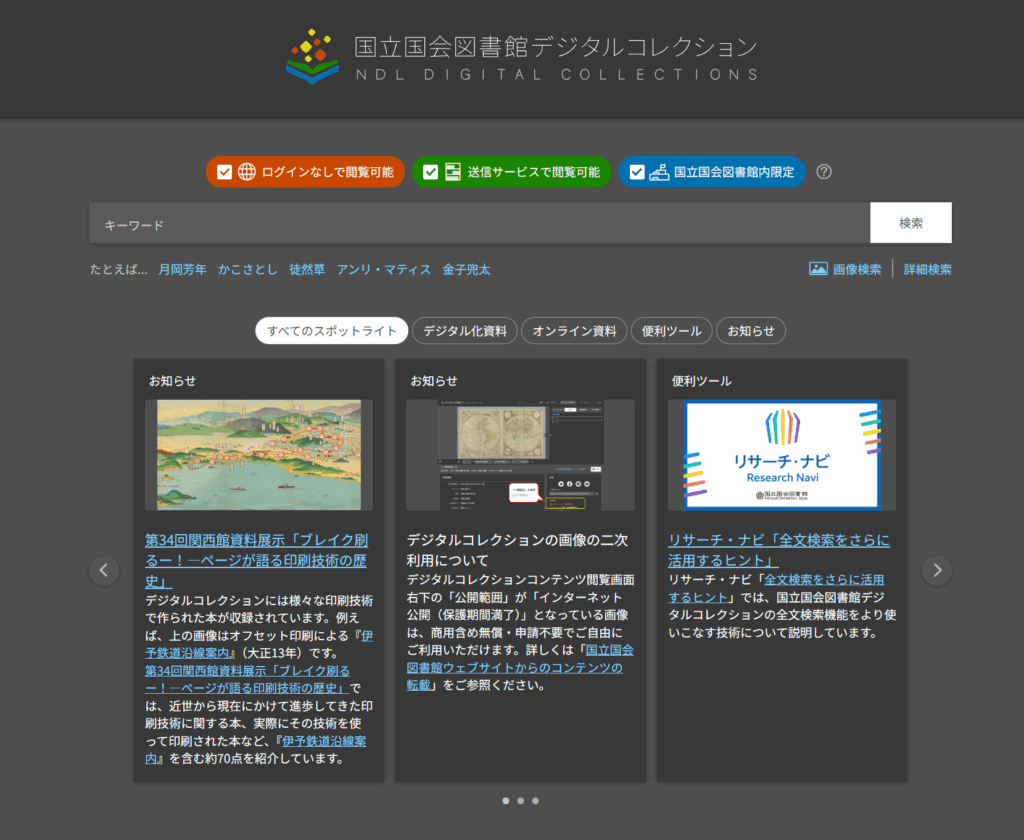Open the リサーチ・ナビ banner thumbnail
Viewport: 1024px width, 840px height.
point(781,455)
